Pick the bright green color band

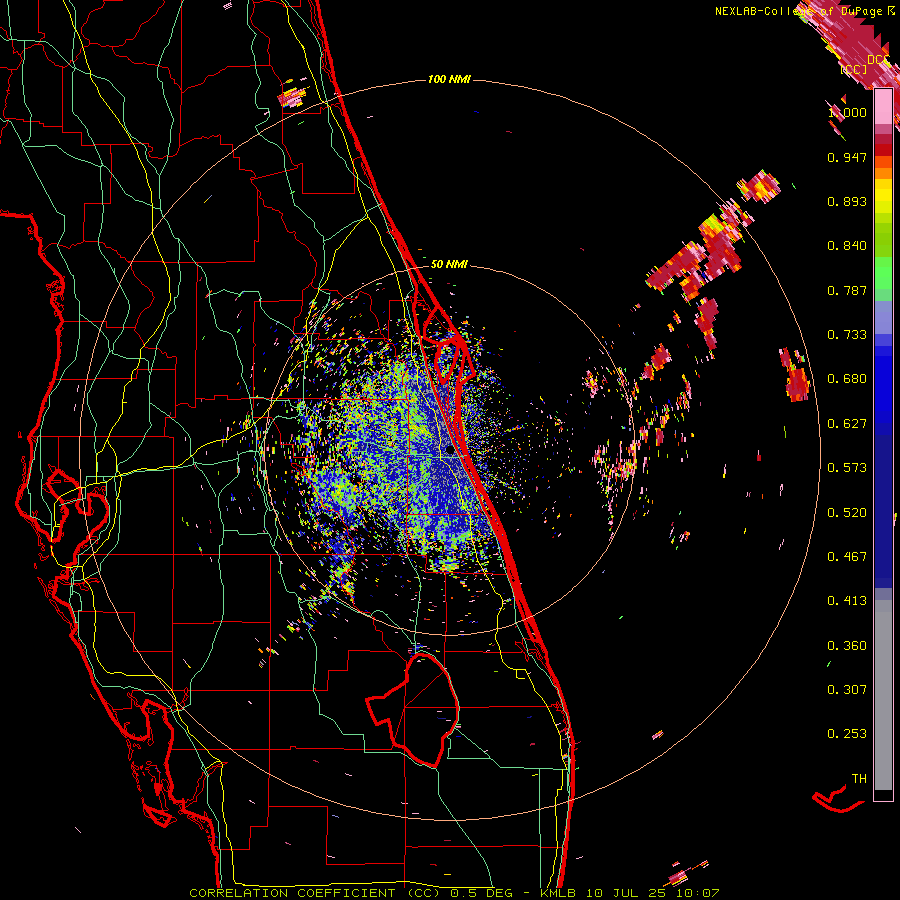pos(883,274)
